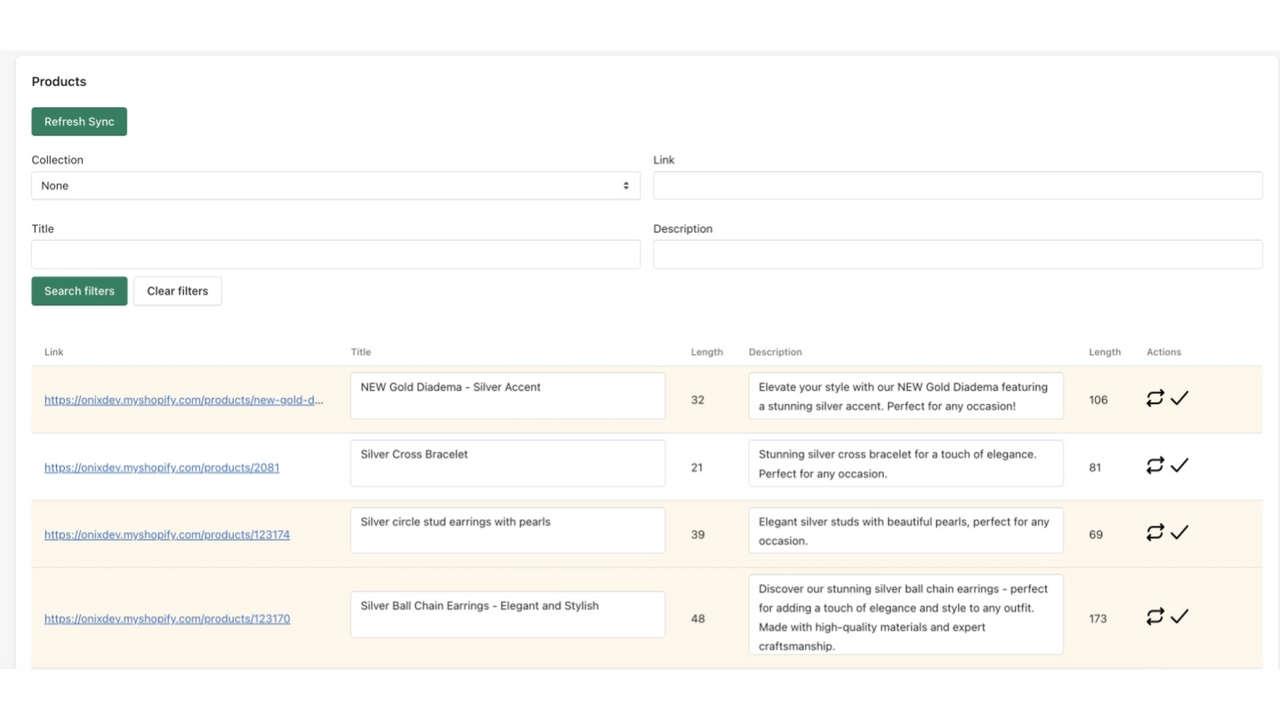Select the Description filter input field
1280x720 pixels.
click(x=958, y=254)
